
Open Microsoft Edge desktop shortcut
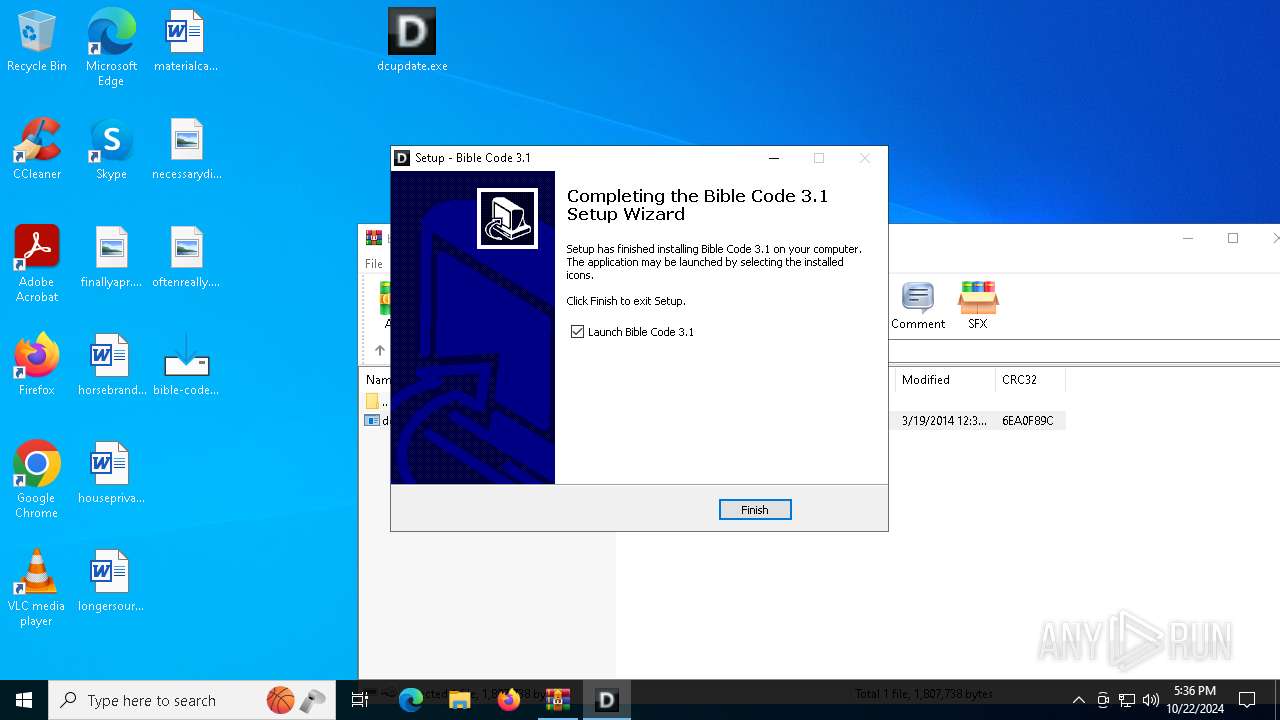[111, 47]
